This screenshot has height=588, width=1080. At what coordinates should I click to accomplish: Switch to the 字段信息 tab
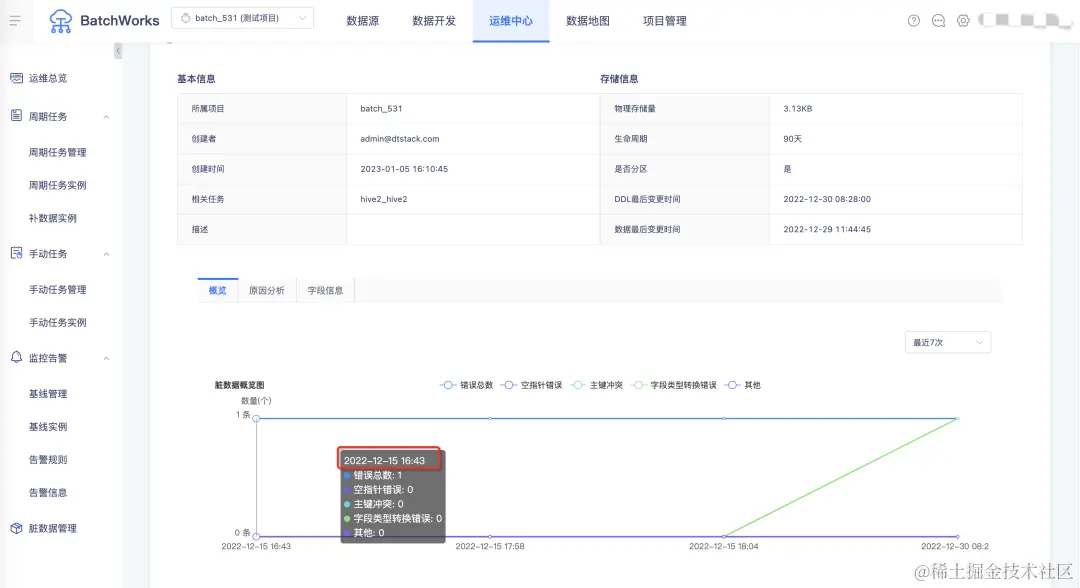[325, 291]
